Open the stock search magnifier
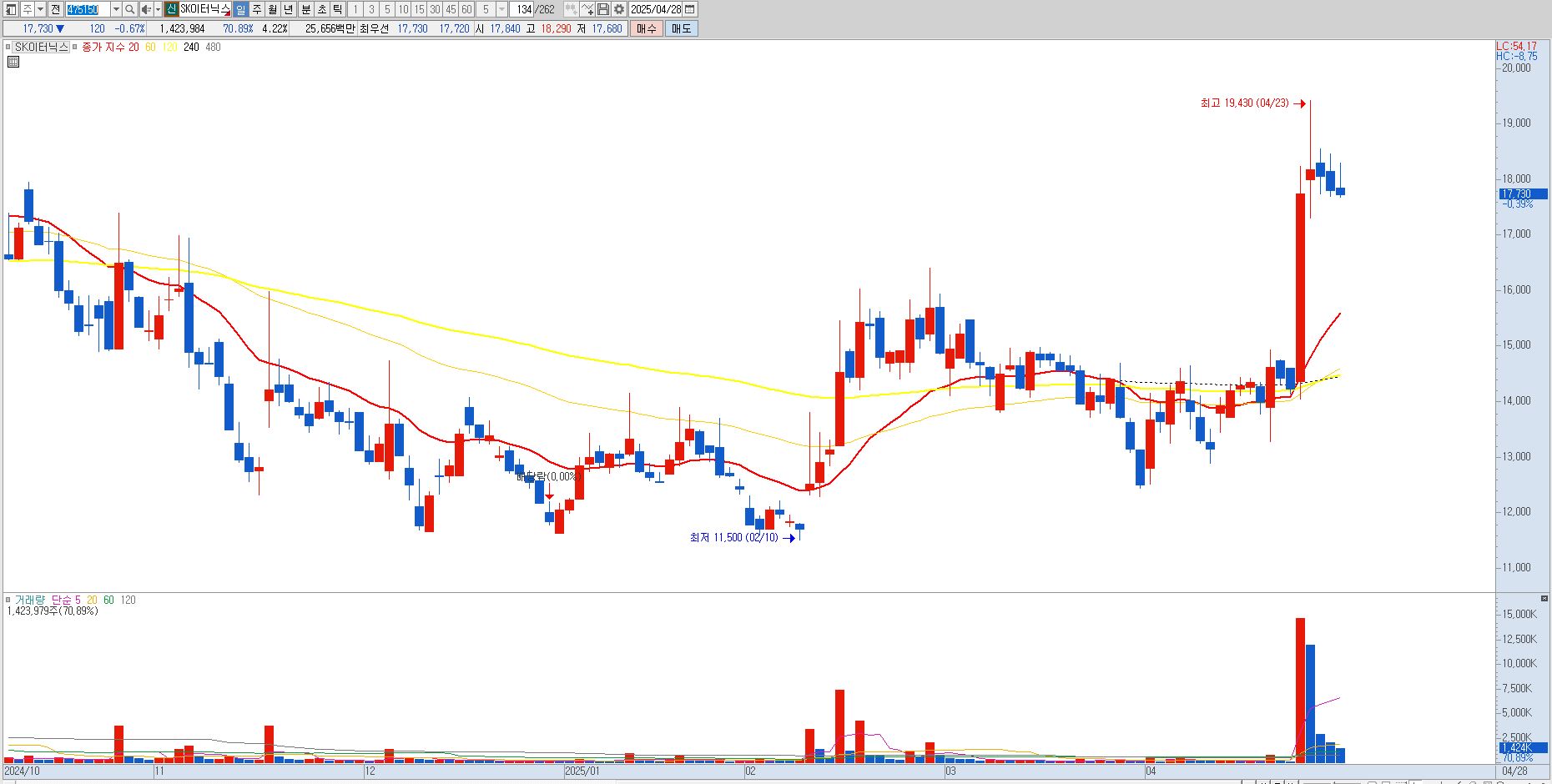 pyautogui.click(x=129, y=9)
